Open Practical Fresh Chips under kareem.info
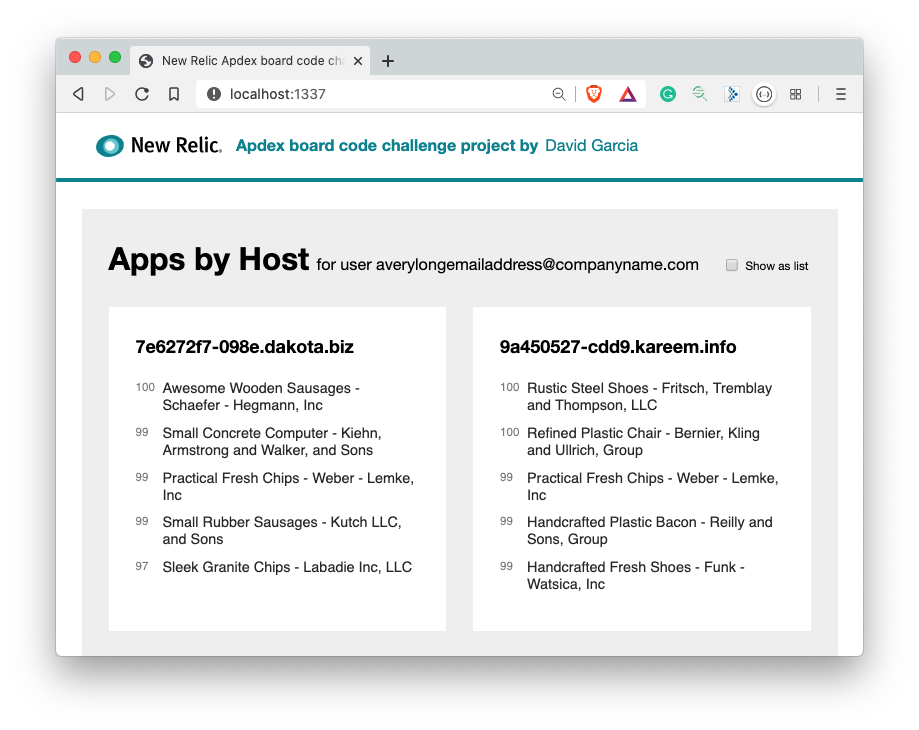 (x=653, y=486)
